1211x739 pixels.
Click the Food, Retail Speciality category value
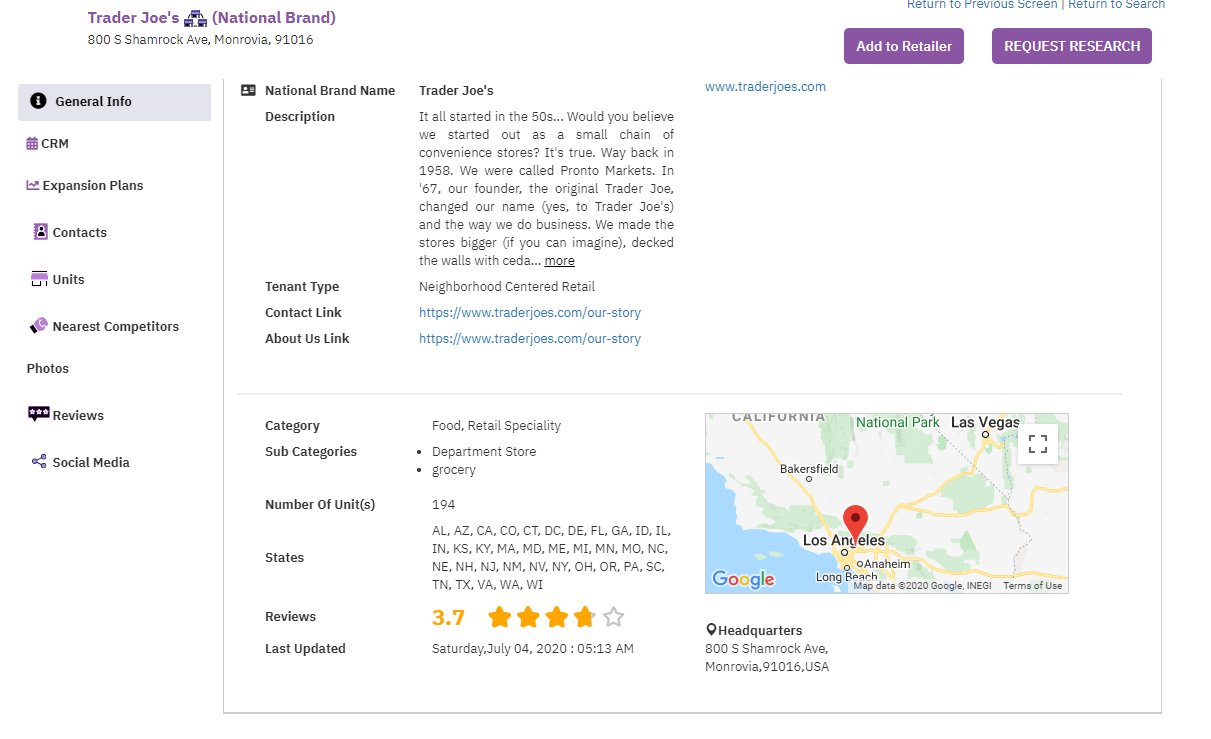(x=497, y=425)
